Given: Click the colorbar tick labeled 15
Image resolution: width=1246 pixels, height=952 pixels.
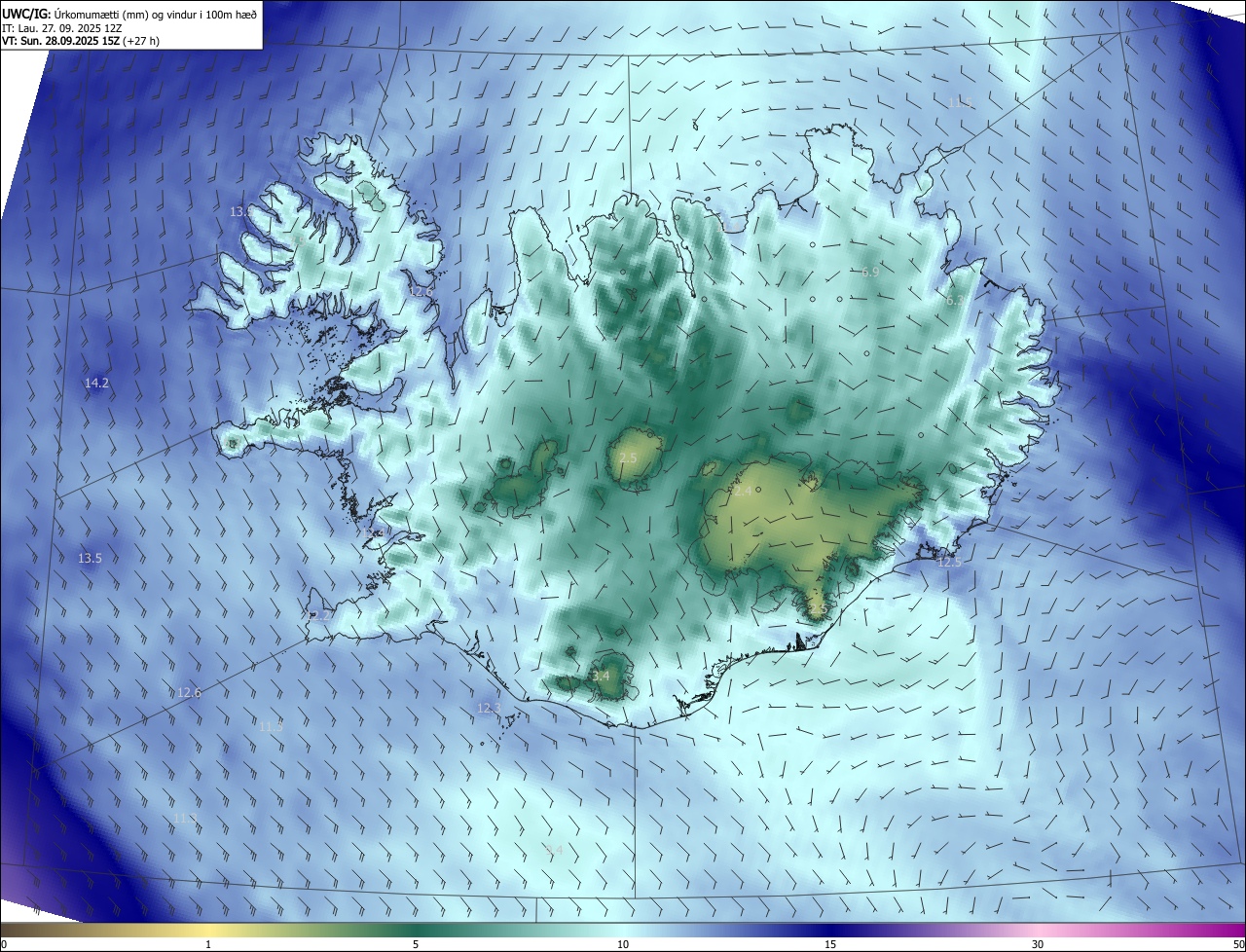Looking at the screenshot, I should pos(830,944).
